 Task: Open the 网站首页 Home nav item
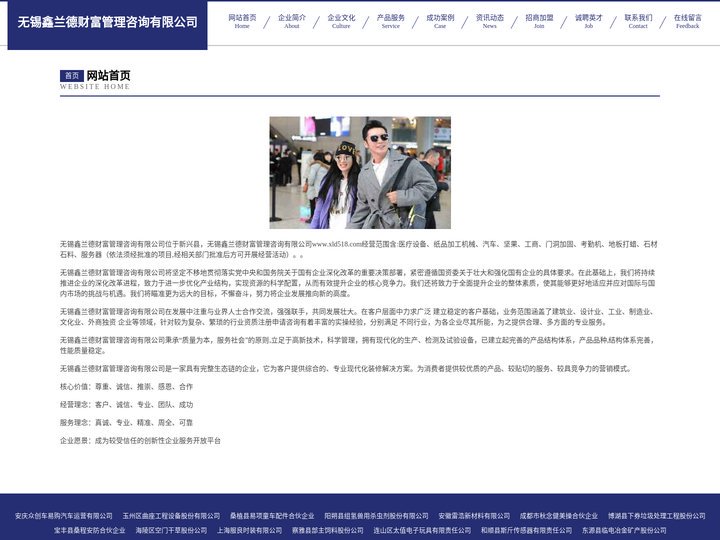(242, 21)
